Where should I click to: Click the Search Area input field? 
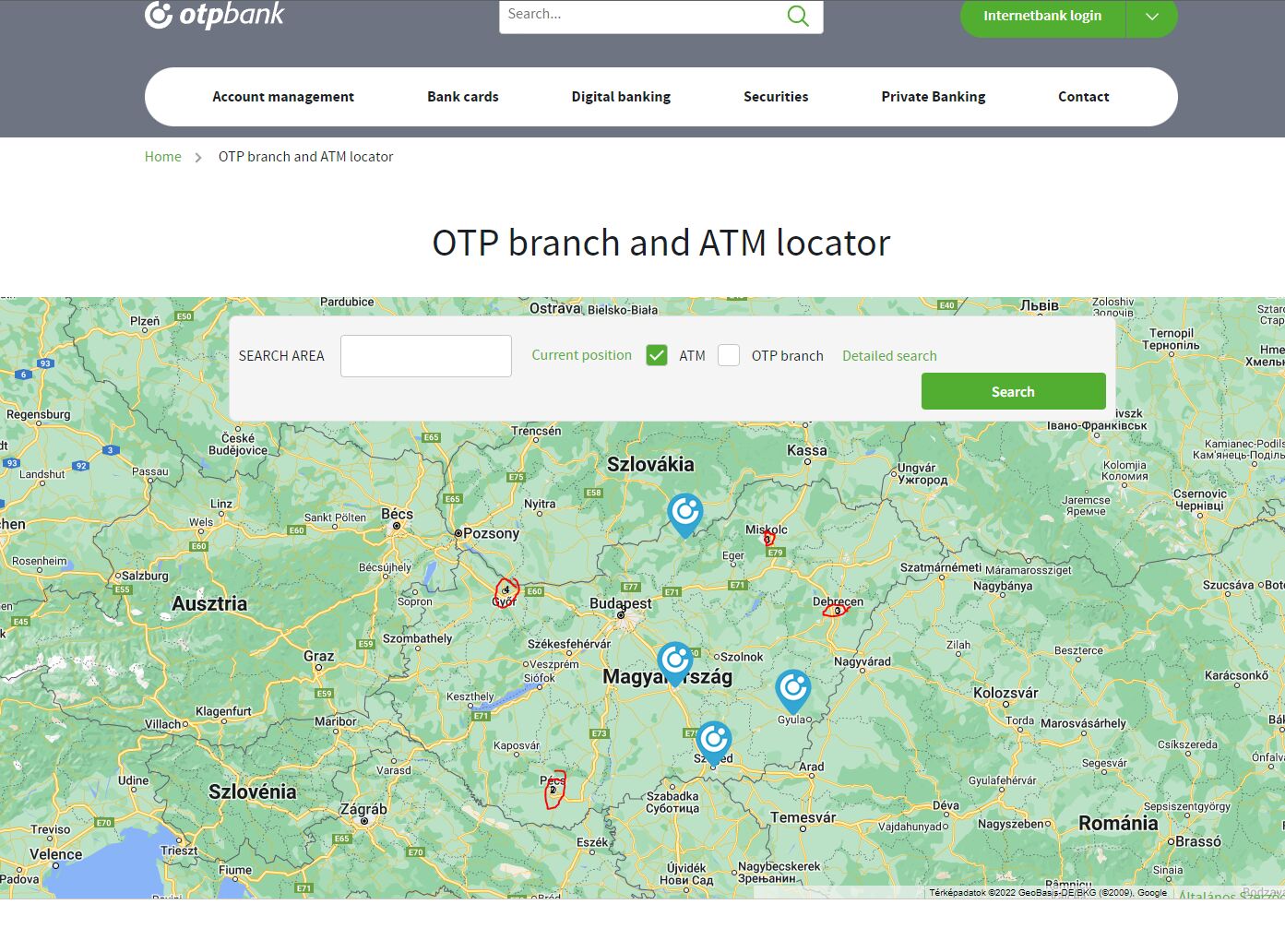coord(426,356)
